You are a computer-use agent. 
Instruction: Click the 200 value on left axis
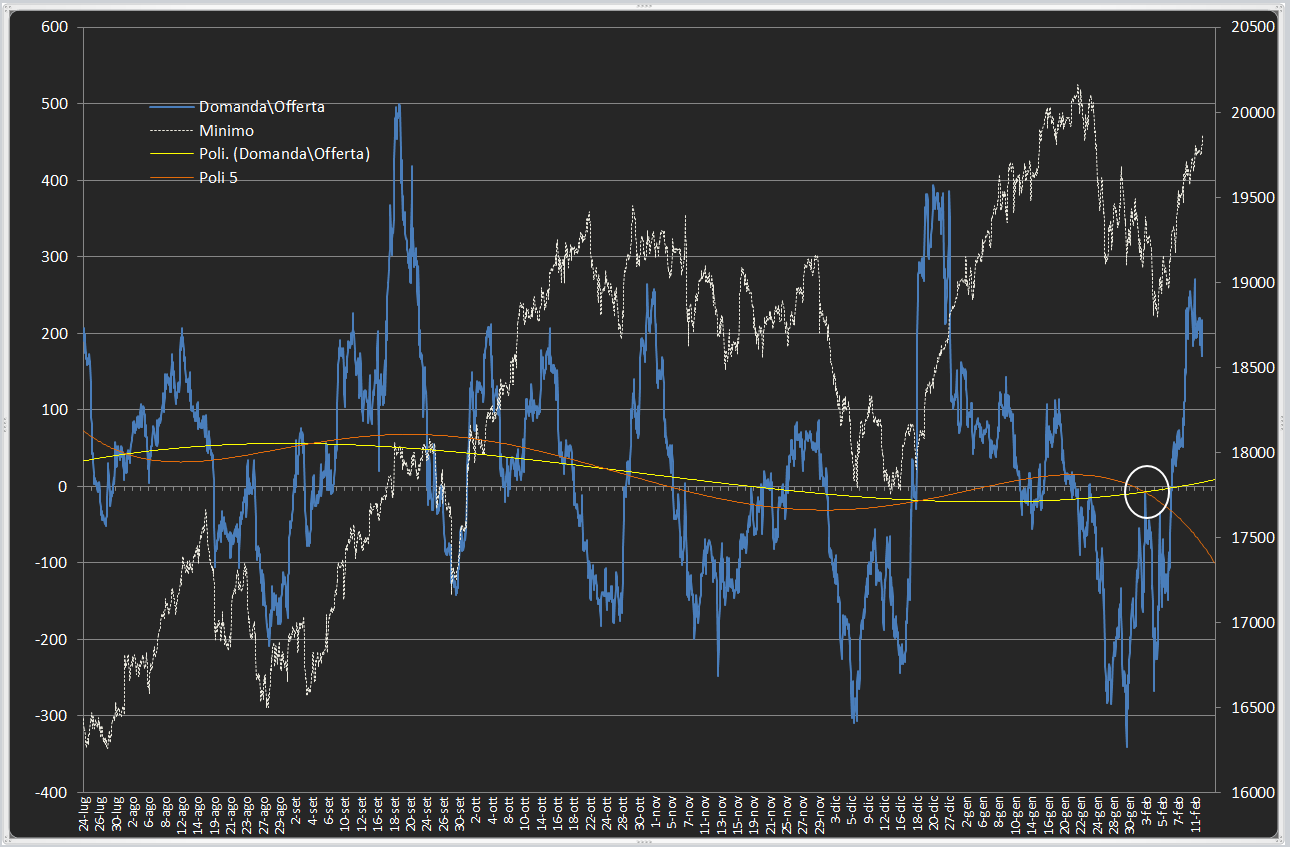pyautogui.click(x=54, y=333)
